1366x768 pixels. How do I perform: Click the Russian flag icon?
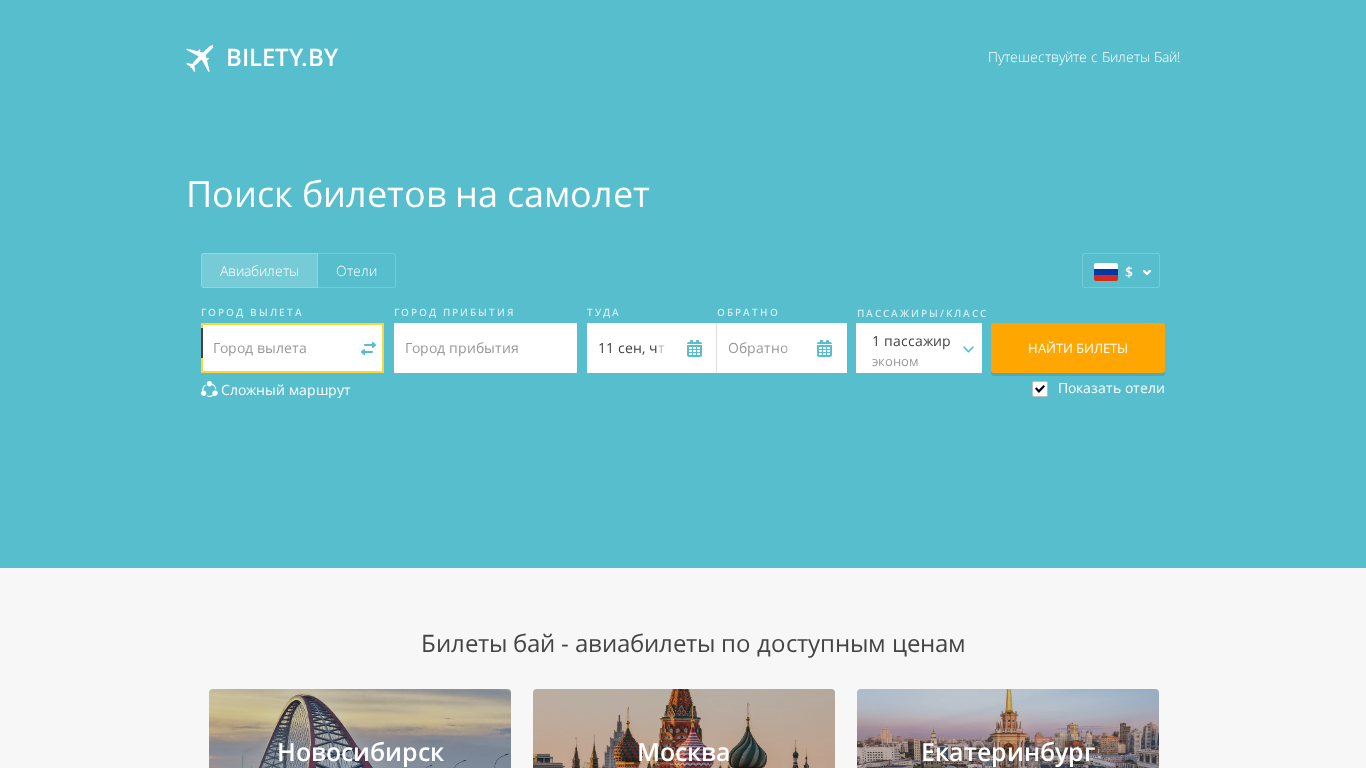[1106, 271]
